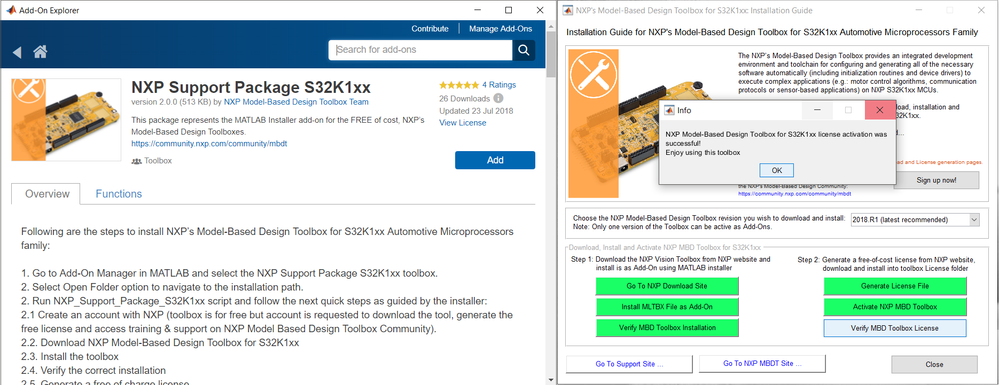Open the Add-On Explorer home icon
The height and width of the screenshot is (385, 999).
point(40,52)
